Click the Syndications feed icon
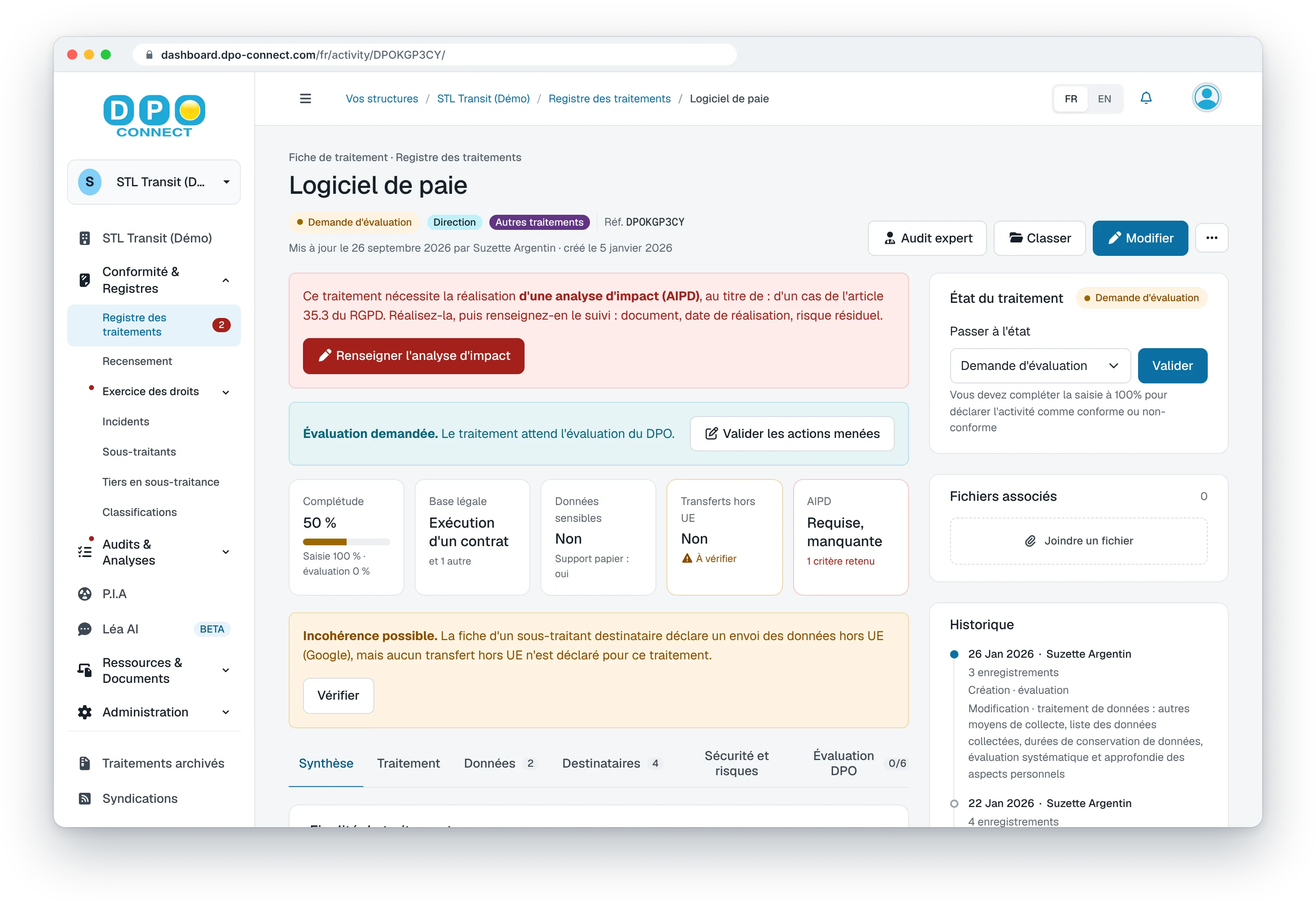The height and width of the screenshot is (901, 1316). point(84,798)
